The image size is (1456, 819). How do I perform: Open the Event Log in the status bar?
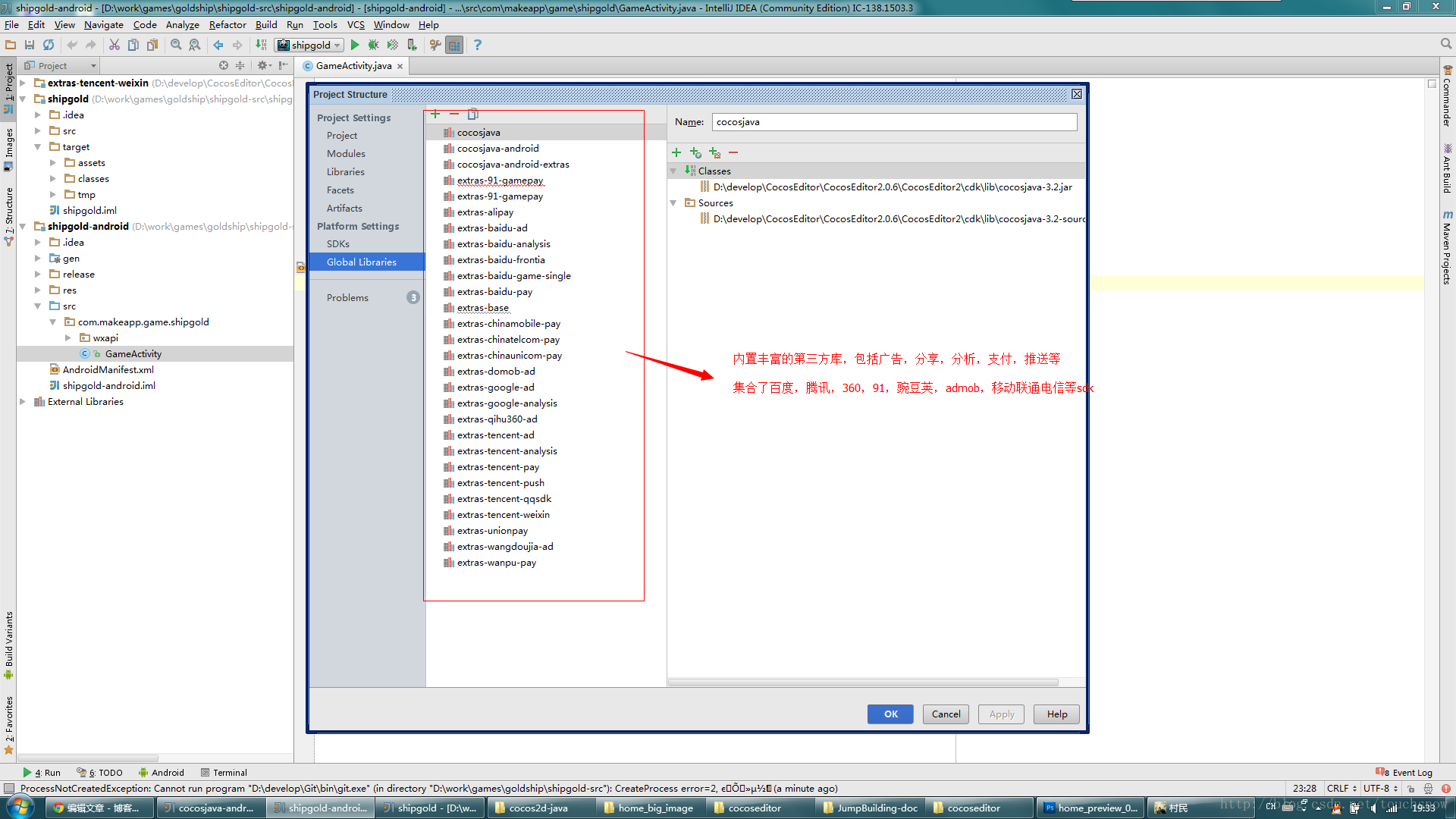coord(1404,773)
